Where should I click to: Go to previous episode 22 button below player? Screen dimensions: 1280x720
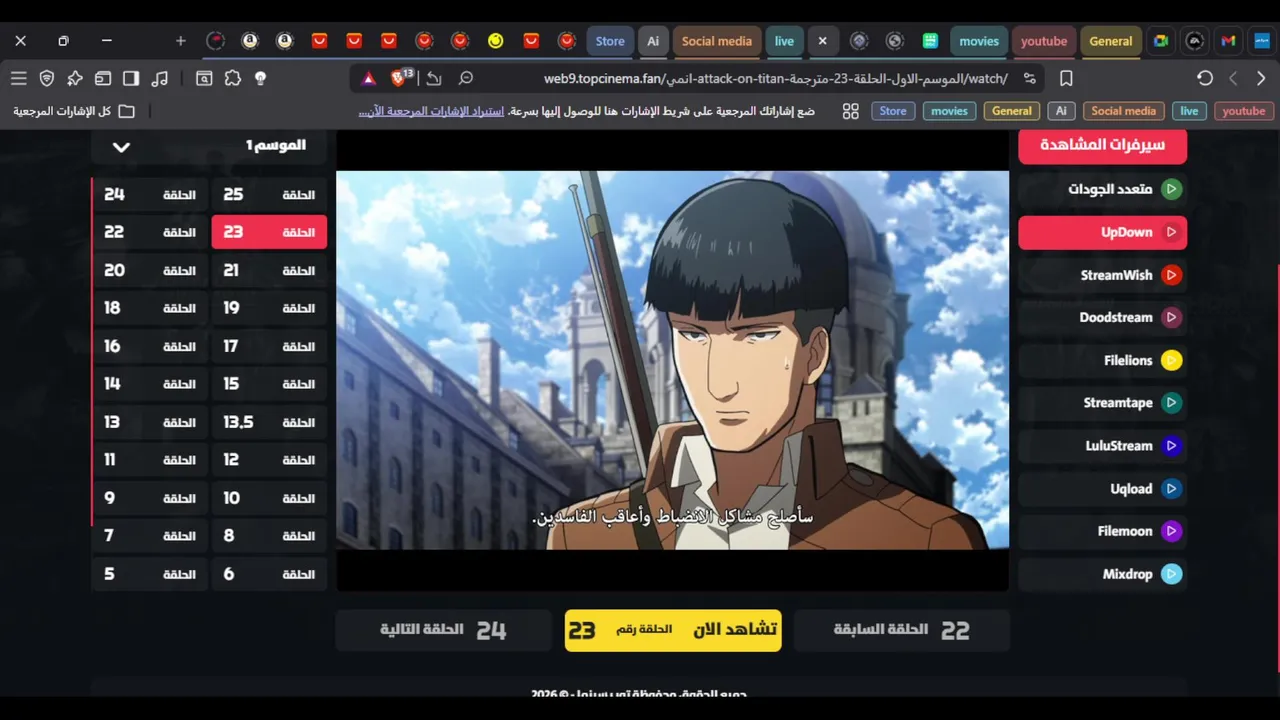click(902, 630)
